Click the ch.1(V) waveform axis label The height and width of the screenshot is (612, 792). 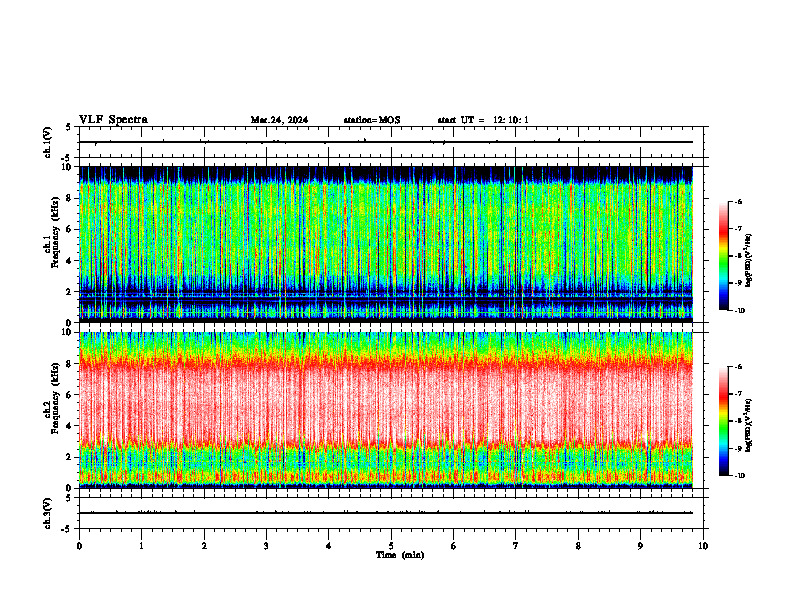click(x=48, y=142)
